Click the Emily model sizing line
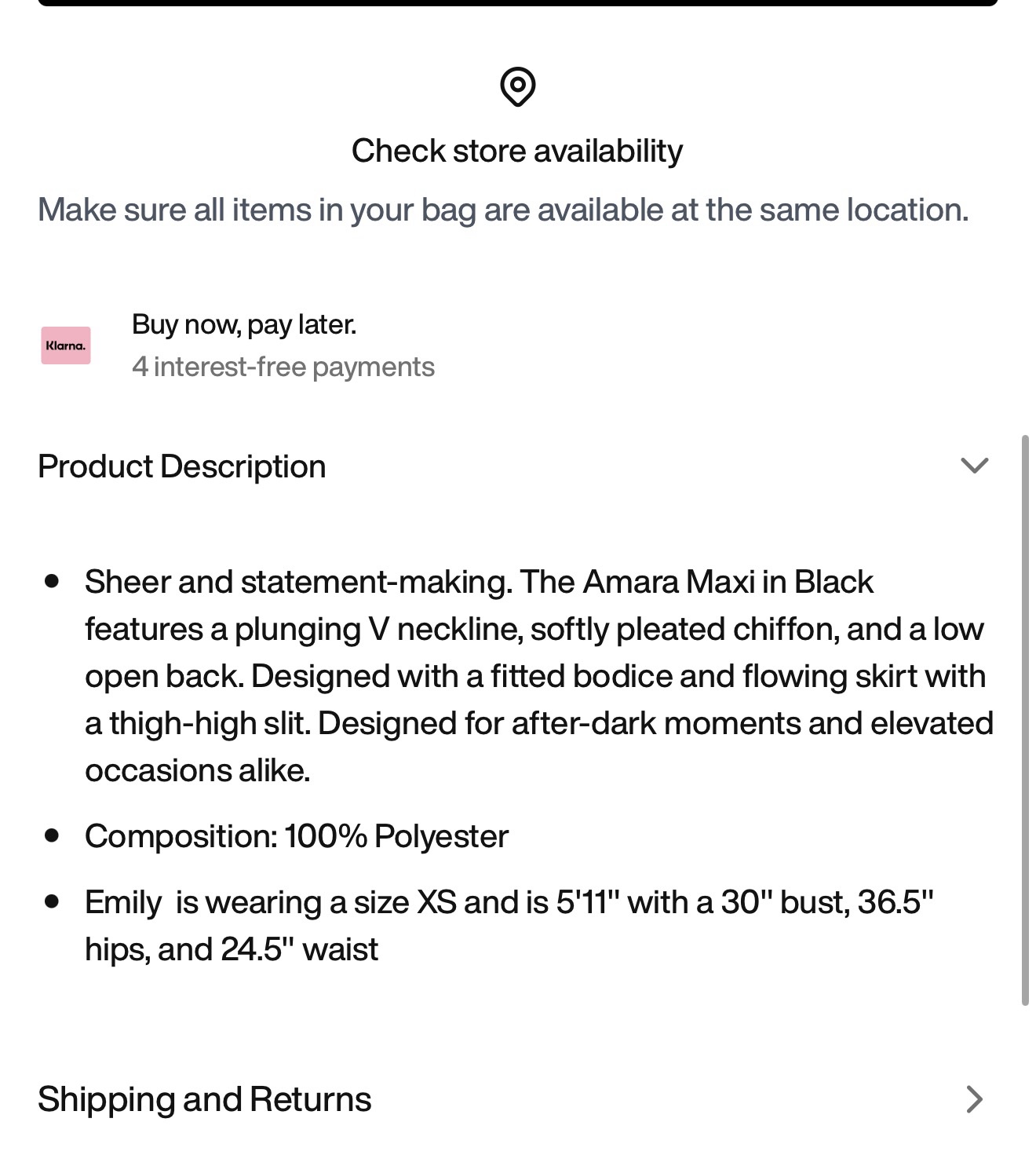The height and width of the screenshot is (1155, 1036). pyautogui.click(x=509, y=926)
